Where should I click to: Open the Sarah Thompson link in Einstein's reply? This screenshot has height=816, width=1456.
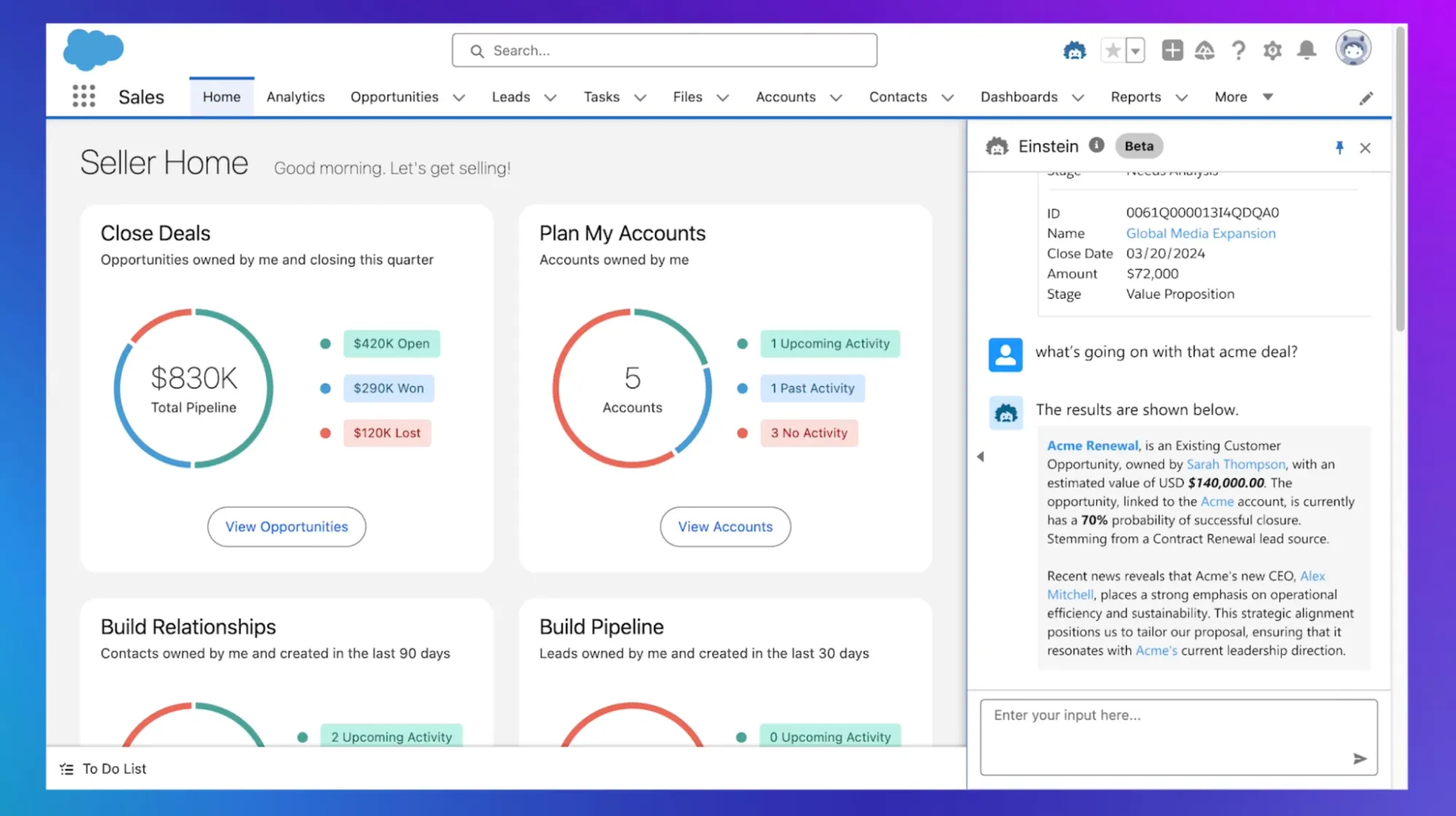(x=1235, y=464)
